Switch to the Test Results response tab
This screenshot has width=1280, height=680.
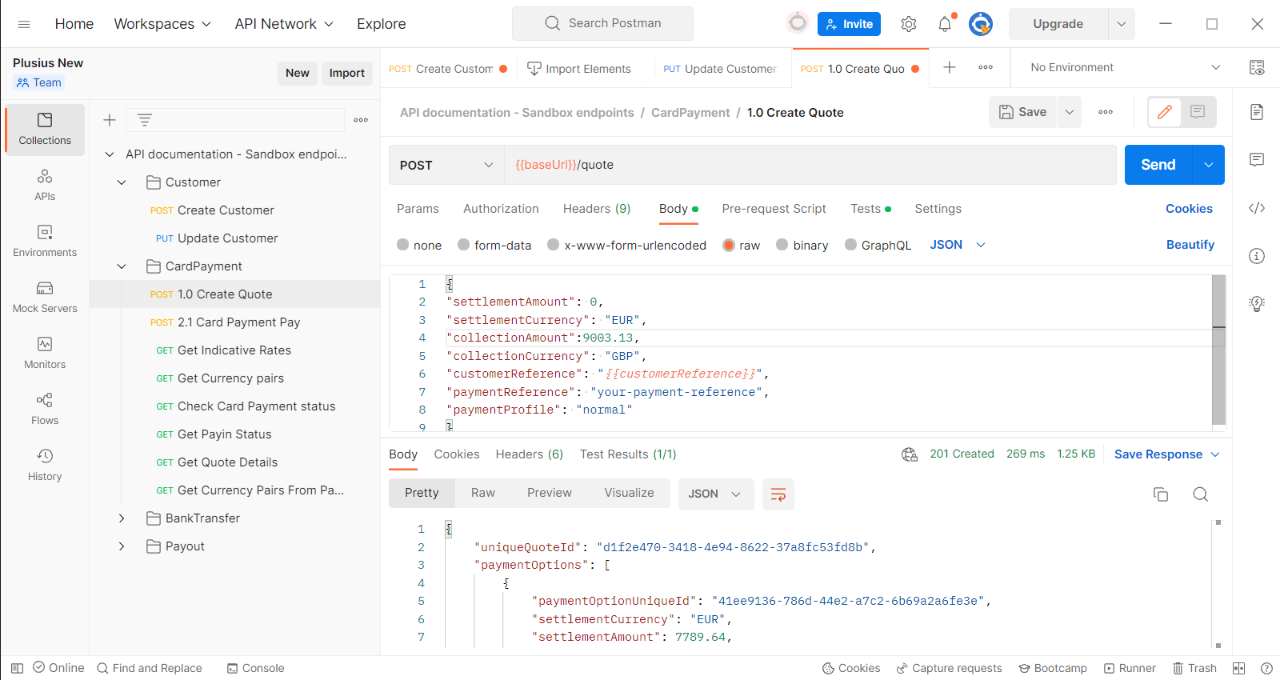pos(628,454)
